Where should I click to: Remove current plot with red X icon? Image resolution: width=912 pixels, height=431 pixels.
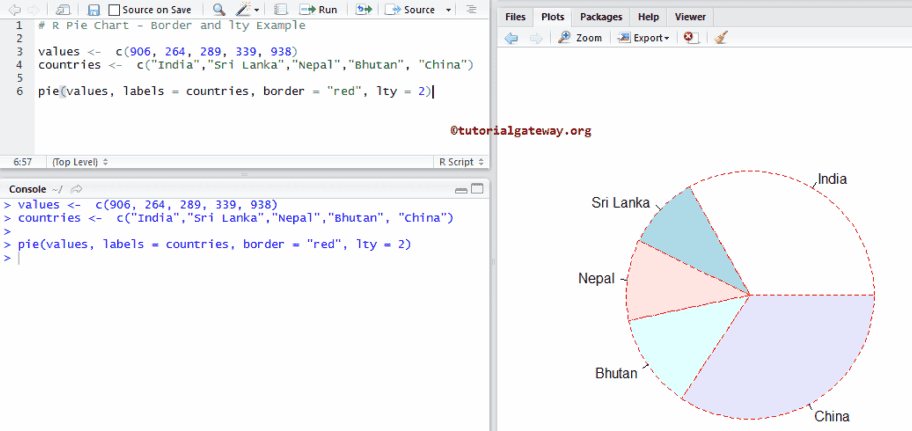[689, 37]
